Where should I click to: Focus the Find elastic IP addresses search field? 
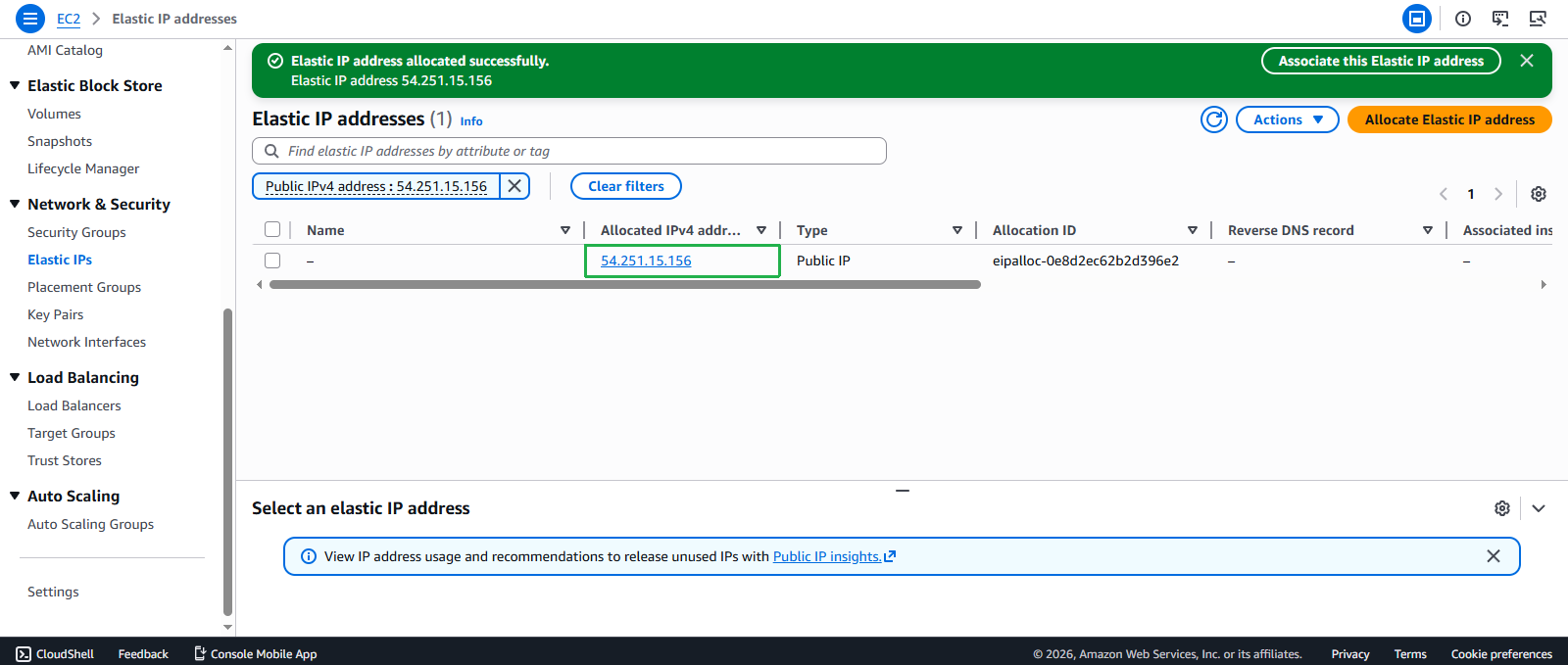coord(569,151)
